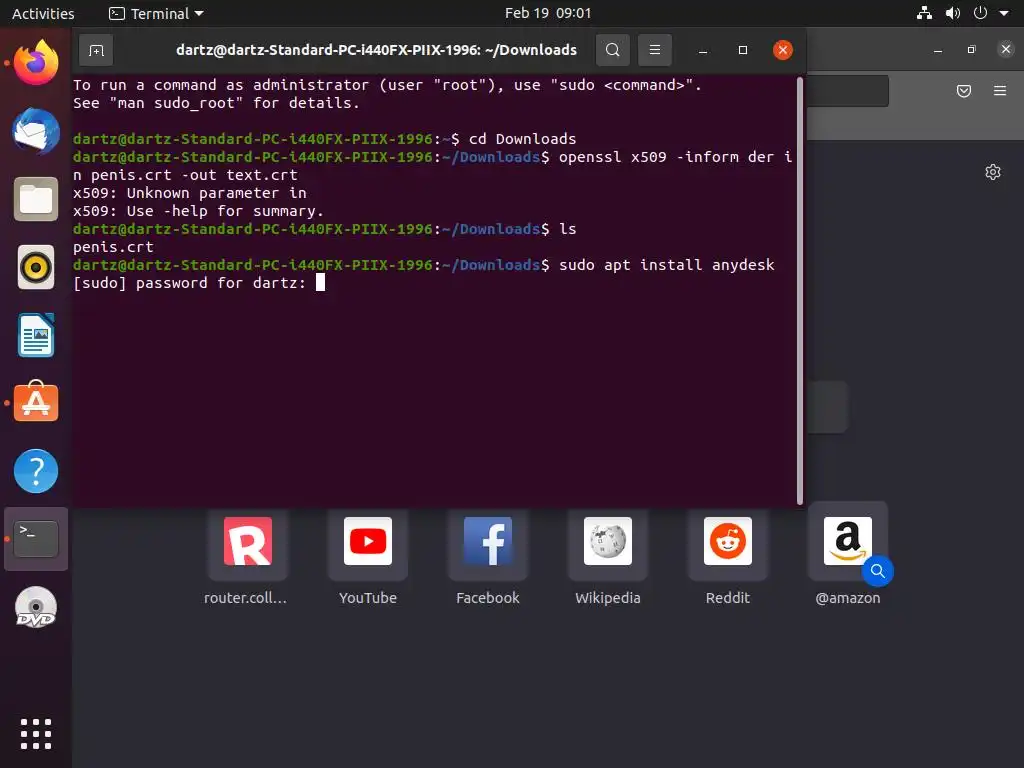Click the volume speaker icon
Screen dimensions: 1024x768
click(953, 13)
